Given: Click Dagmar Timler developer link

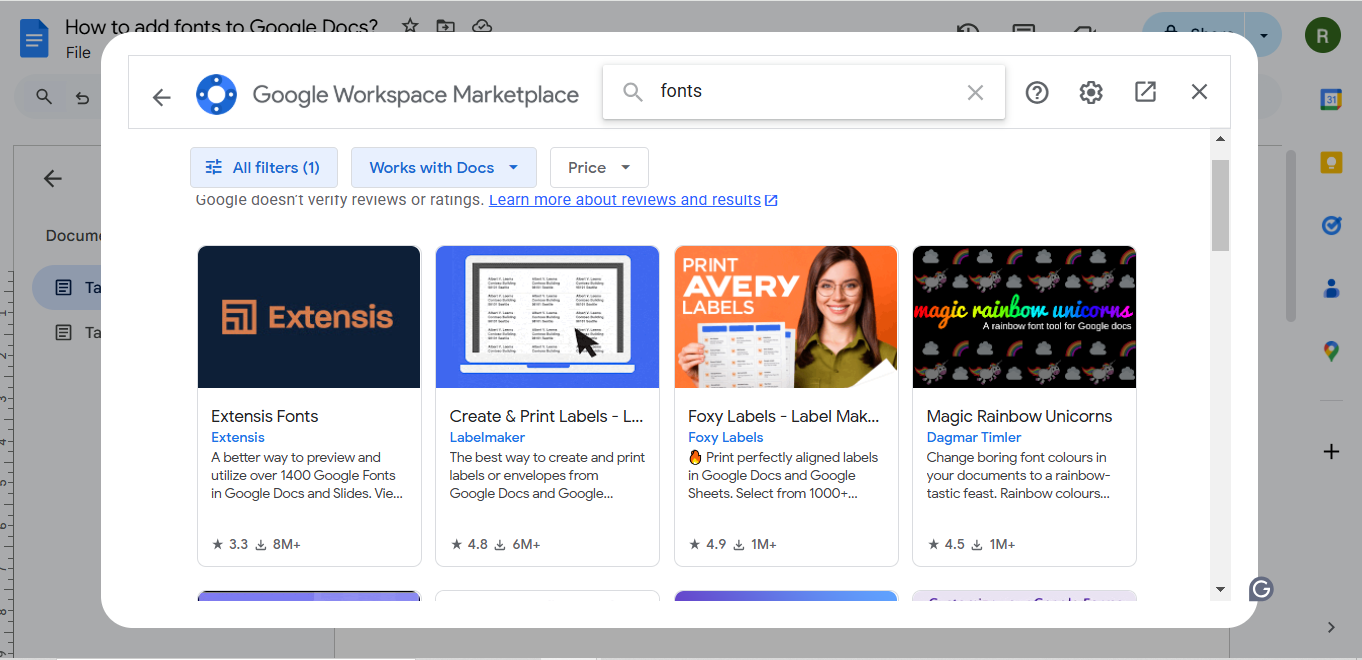Looking at the screenshot, I should tap(974, 437).
